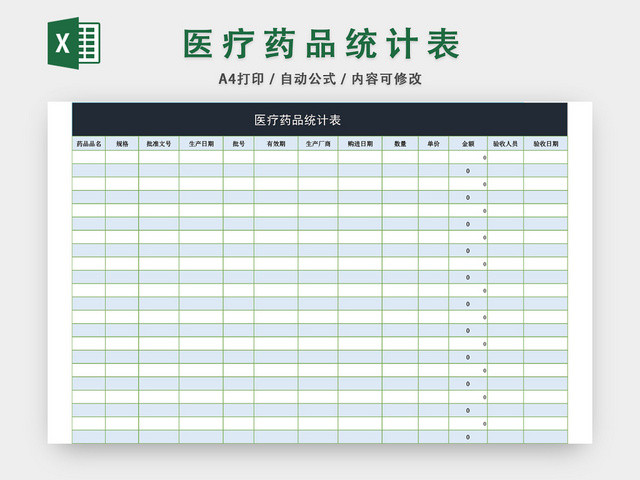Select the 验收人员 column header
The height and width of the screenshot is (480, 640).
tap(505, 144)
